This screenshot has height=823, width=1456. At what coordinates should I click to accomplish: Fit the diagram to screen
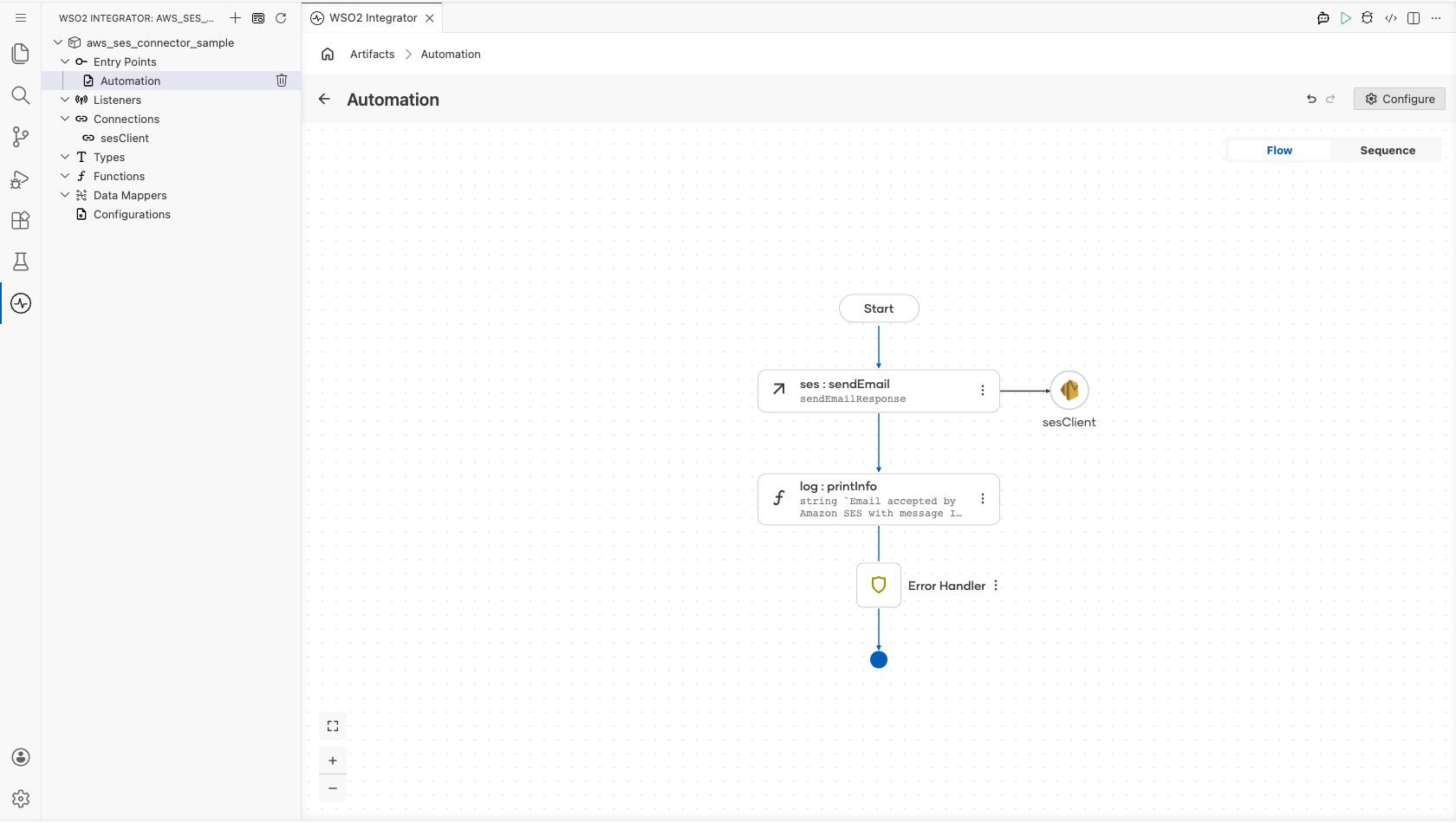(x=333, y=726)
